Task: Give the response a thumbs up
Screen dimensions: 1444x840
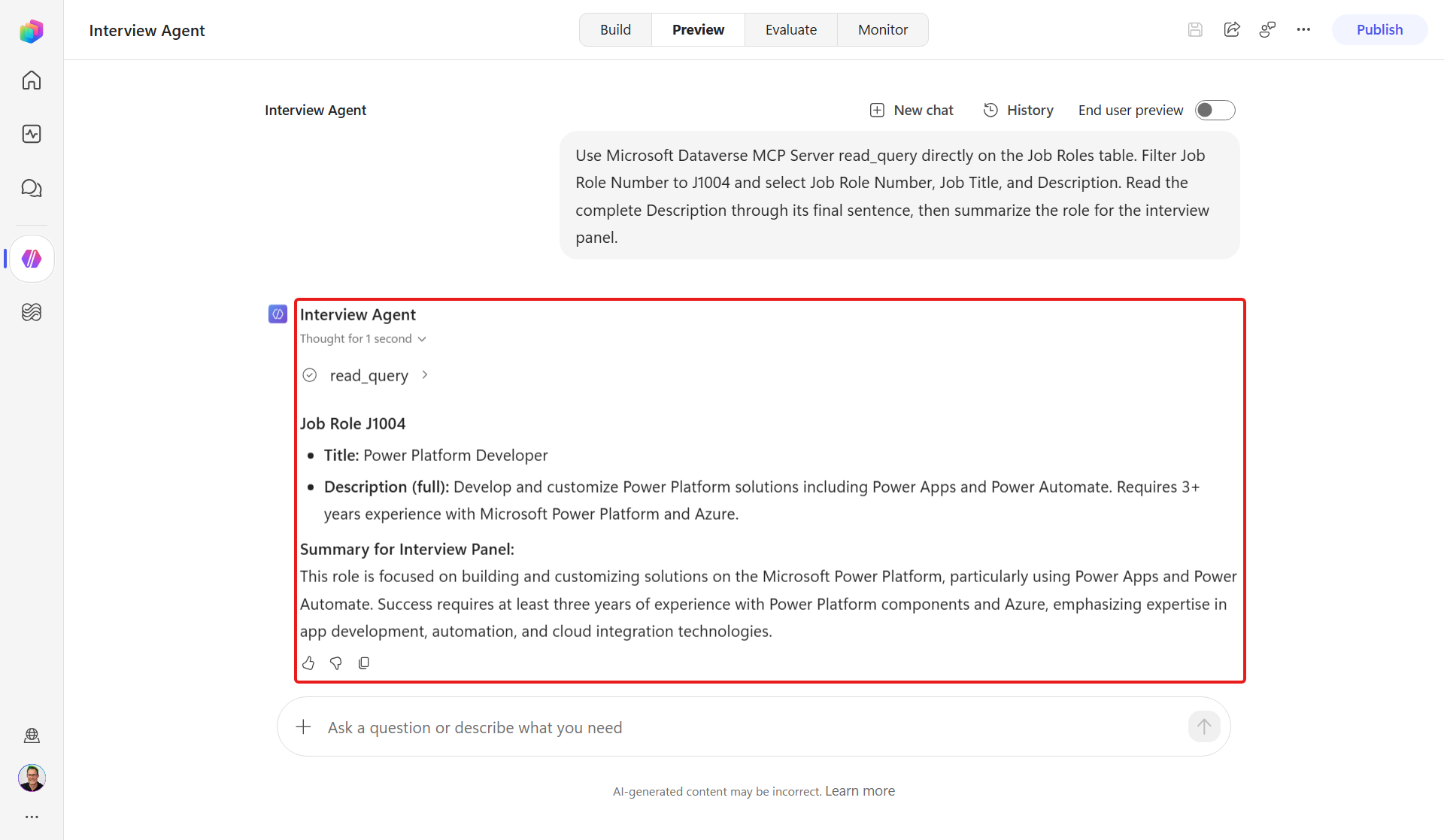Action: point(308,663)
